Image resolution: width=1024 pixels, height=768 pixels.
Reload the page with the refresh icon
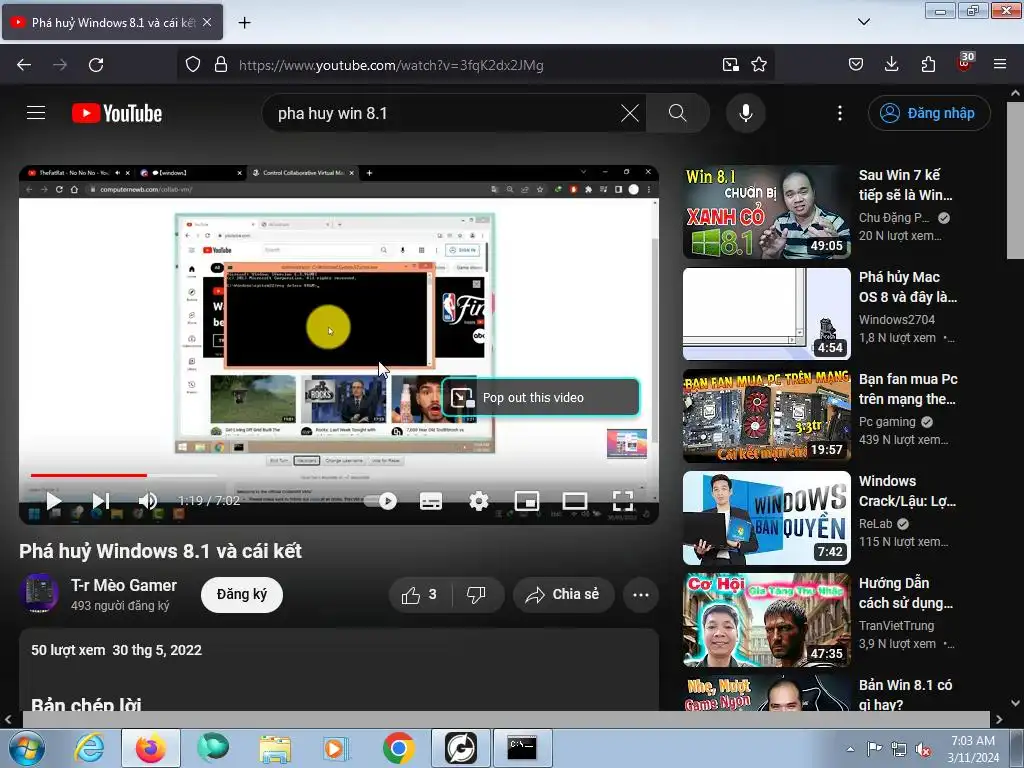96,65
